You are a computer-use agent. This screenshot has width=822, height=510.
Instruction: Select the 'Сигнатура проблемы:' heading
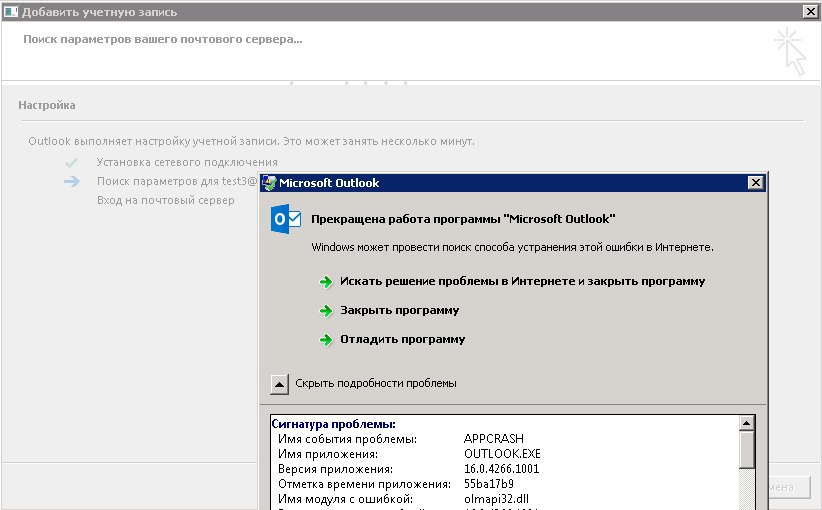click(x=333, y=424)
